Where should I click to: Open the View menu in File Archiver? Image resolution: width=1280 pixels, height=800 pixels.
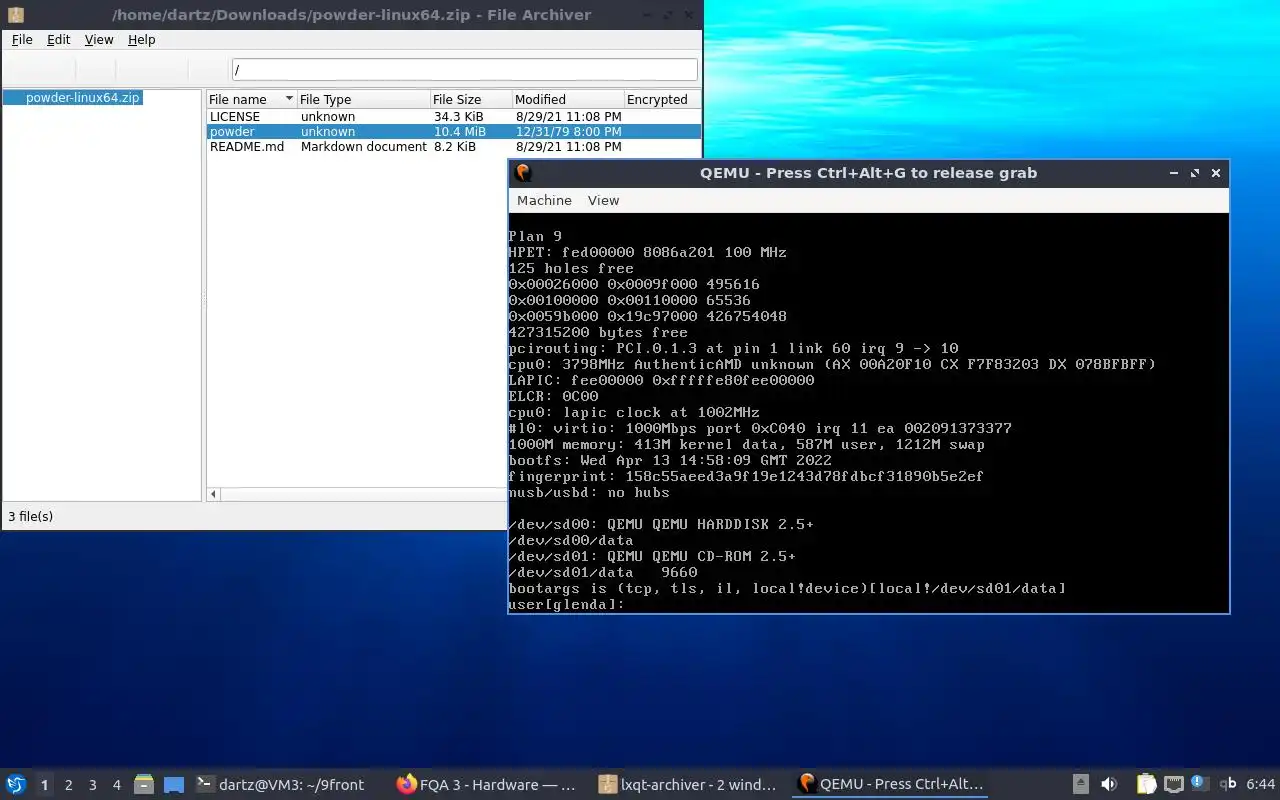point(99,40)
